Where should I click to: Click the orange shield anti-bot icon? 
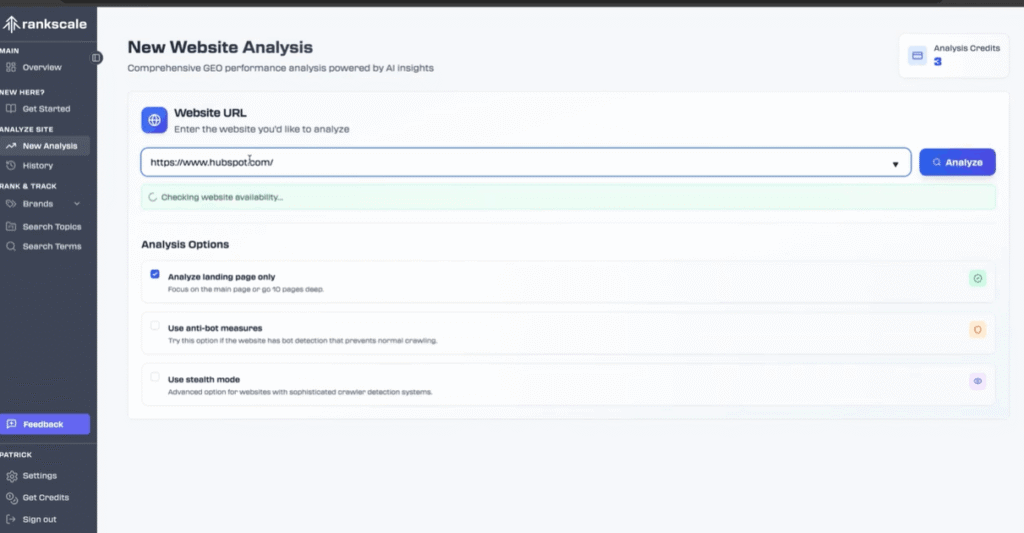pyautogui.click(x=978, y=330)
